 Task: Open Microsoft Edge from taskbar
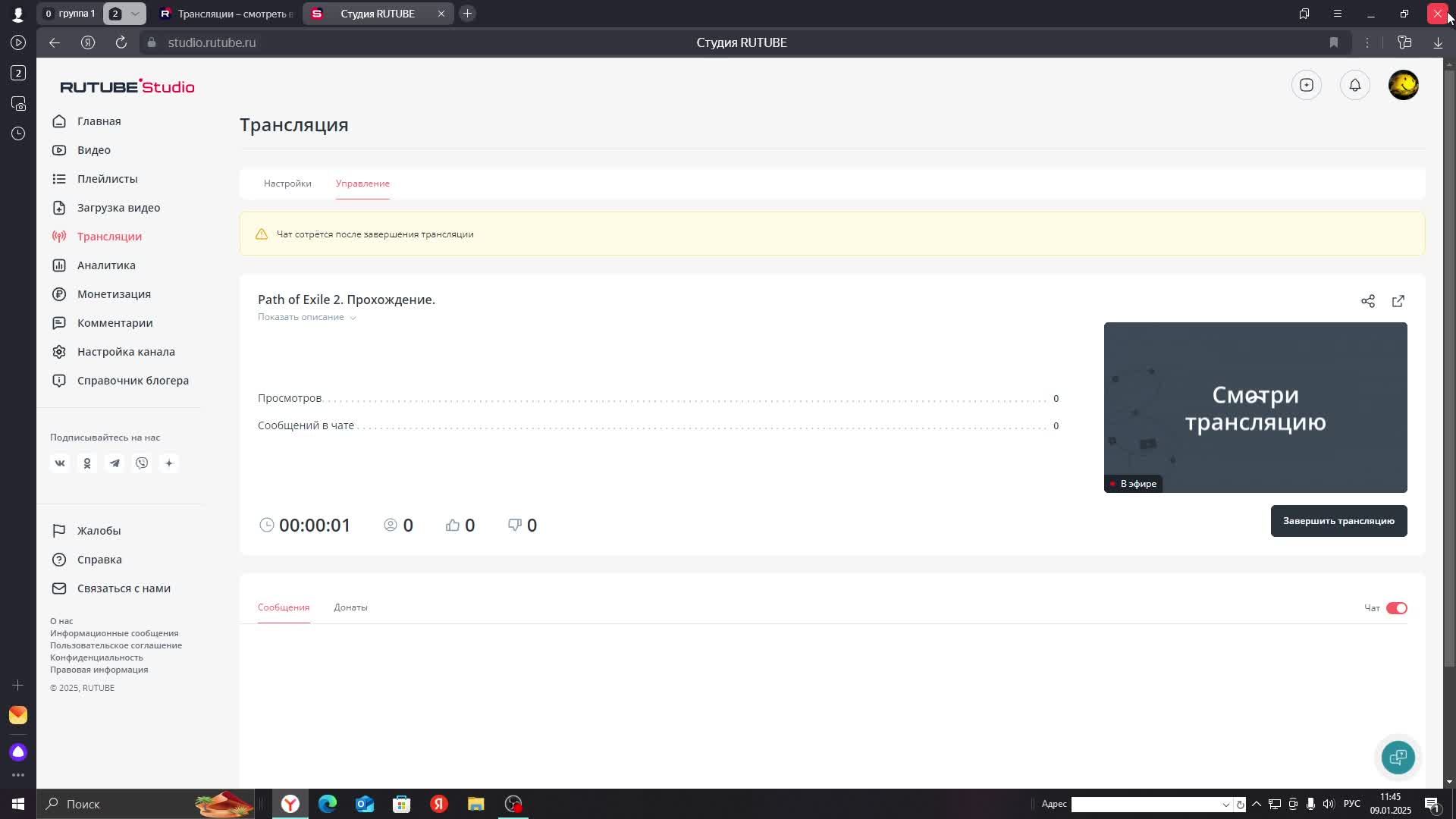pos(328,804)
